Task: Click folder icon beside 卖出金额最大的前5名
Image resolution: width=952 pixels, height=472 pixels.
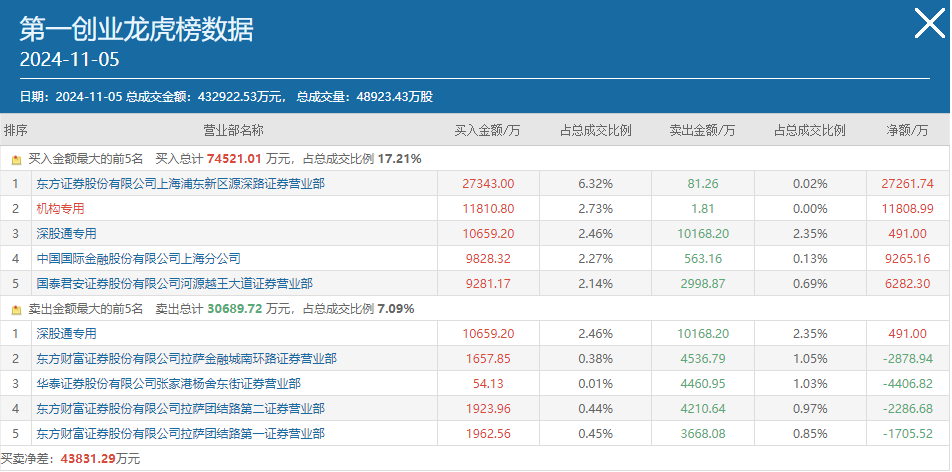Action: [x=16, y=309]
